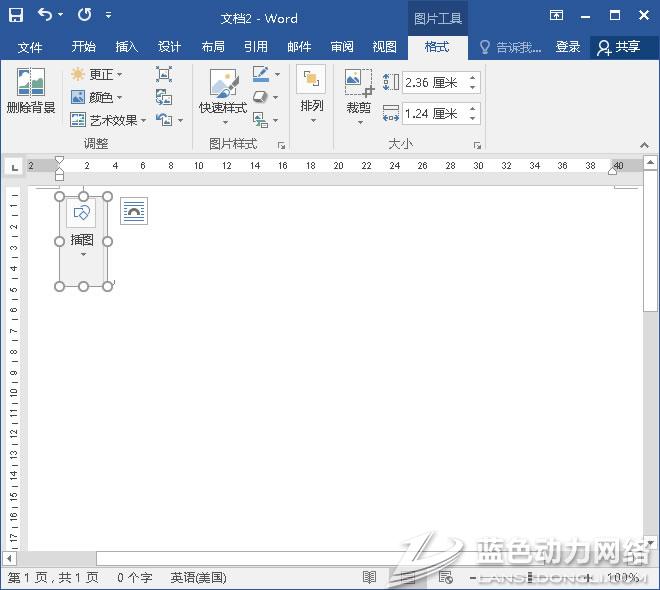660x590 pixels.
Task: Switch to Web Layout view in status bar
Action: pos(445,578)
